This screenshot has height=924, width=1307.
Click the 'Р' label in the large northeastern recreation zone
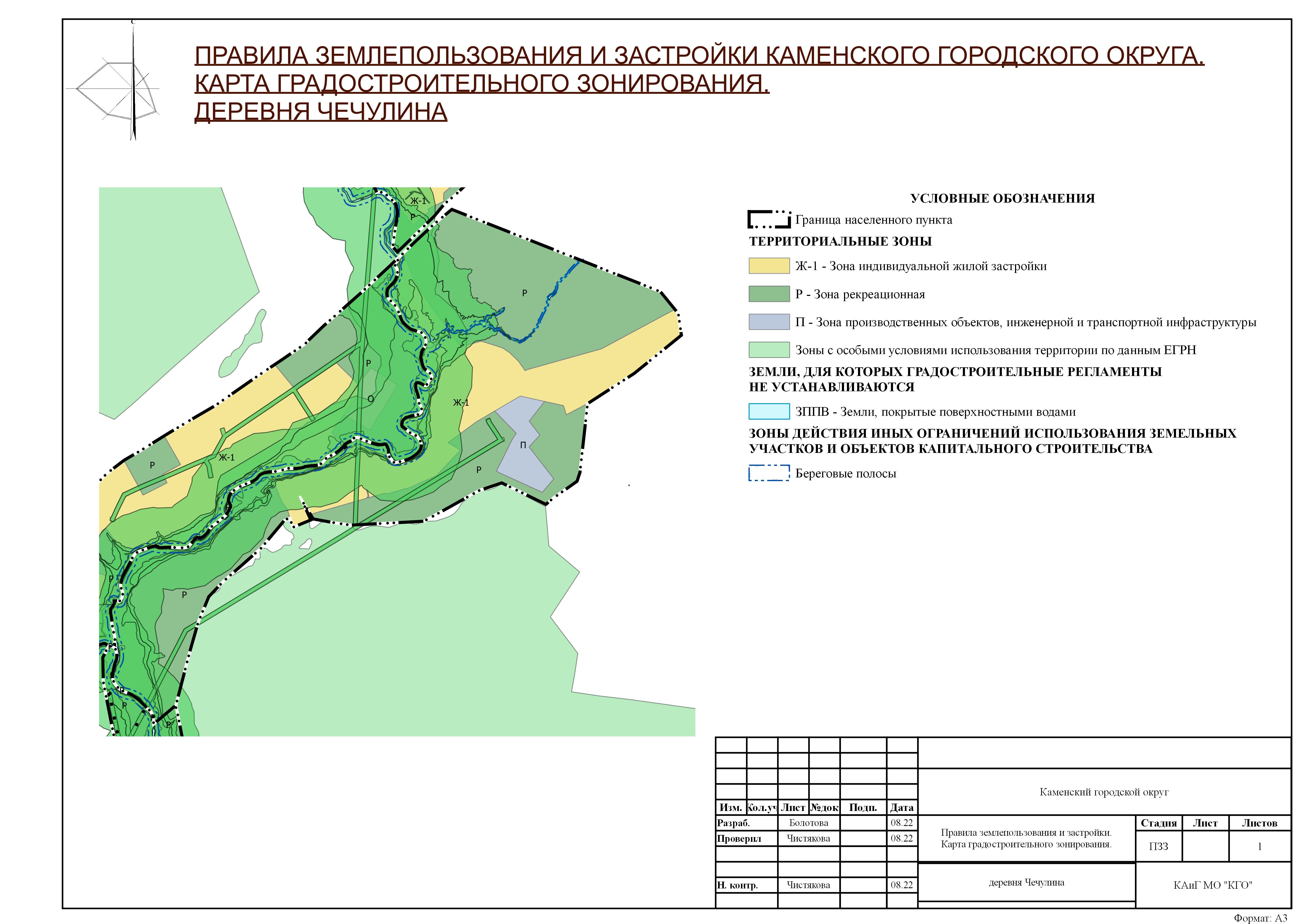525,293
